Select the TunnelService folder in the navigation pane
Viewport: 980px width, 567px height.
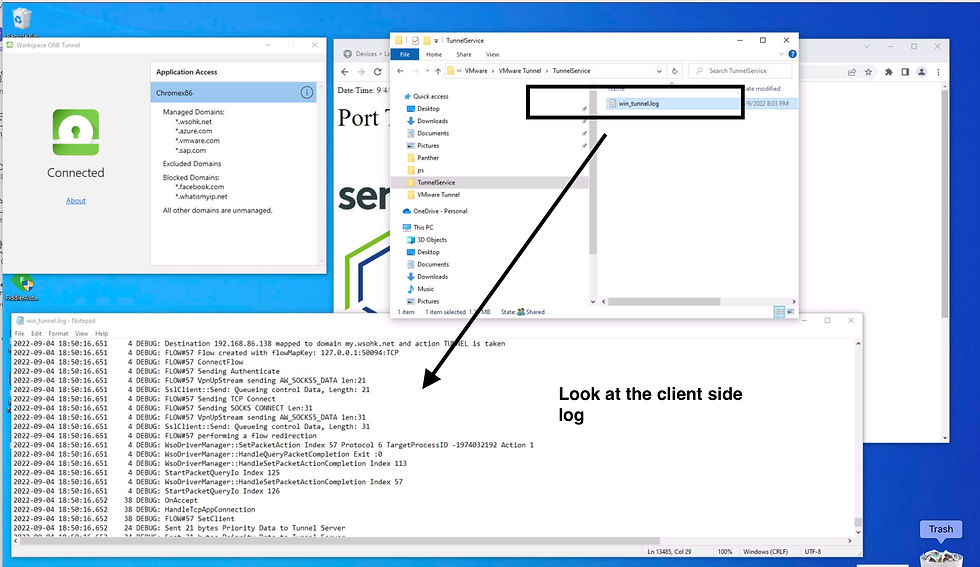[x=431, y=183]
